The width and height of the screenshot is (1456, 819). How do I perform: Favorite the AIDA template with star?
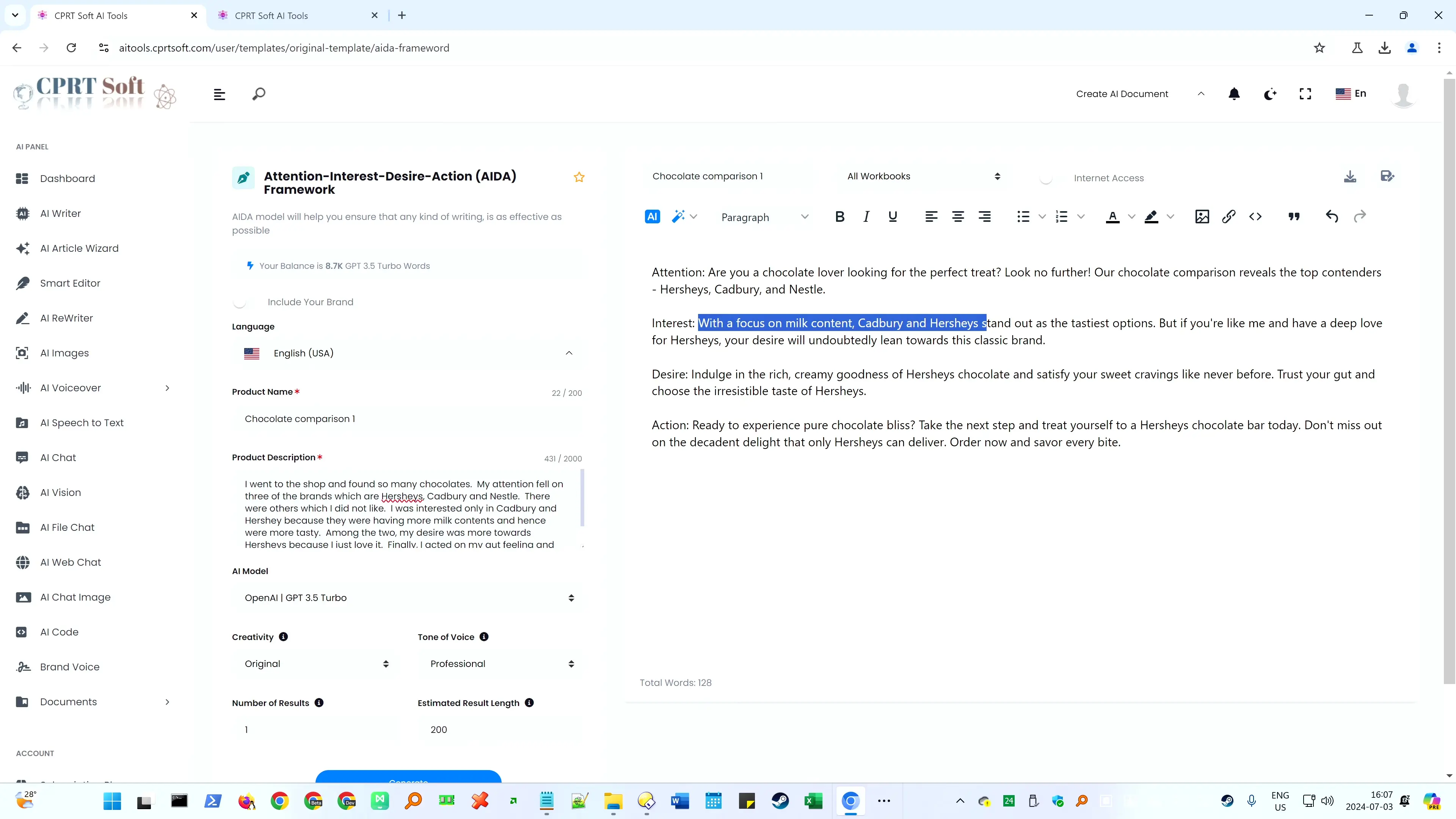[x=579, y=177]
